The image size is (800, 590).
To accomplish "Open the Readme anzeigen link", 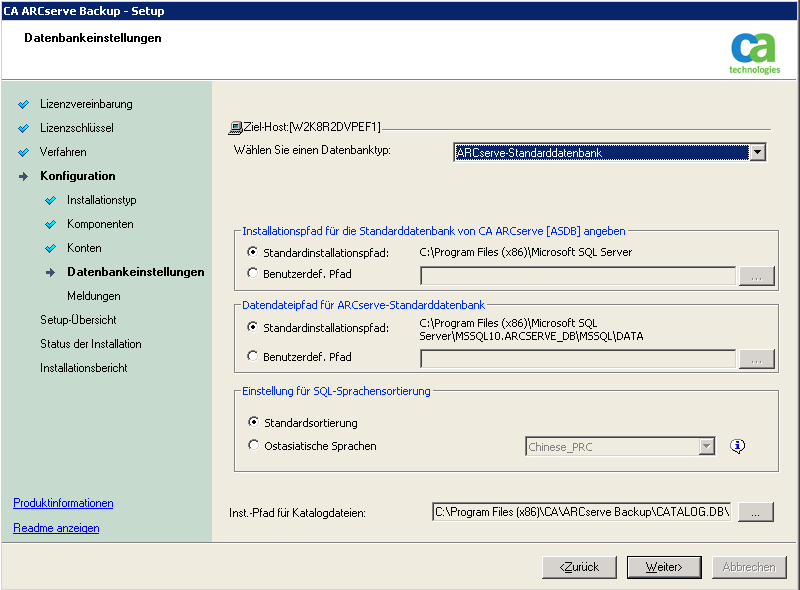I will [56, 528].
